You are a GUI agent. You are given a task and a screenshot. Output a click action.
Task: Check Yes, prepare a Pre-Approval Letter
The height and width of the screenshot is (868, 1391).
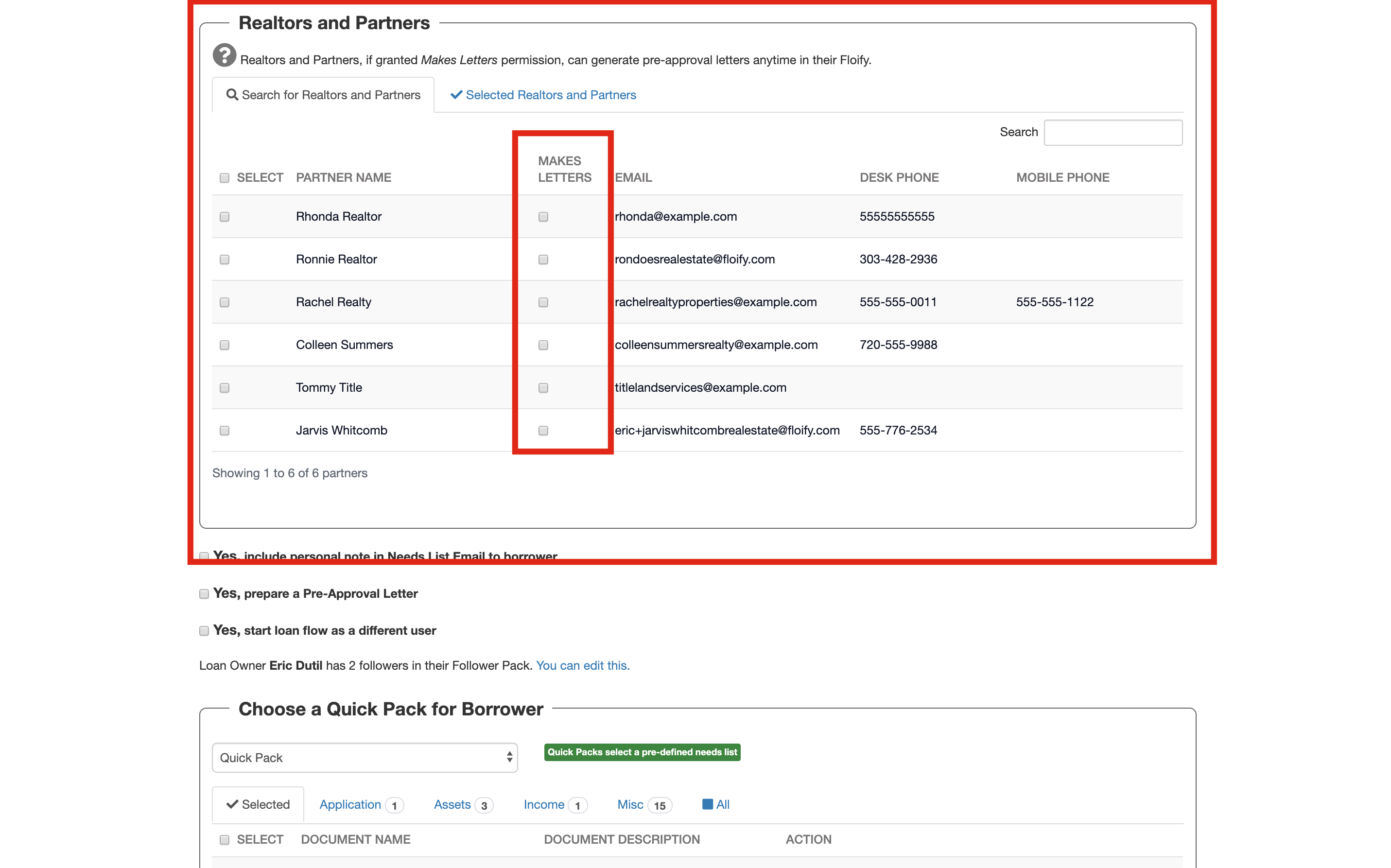pos(204,593)
